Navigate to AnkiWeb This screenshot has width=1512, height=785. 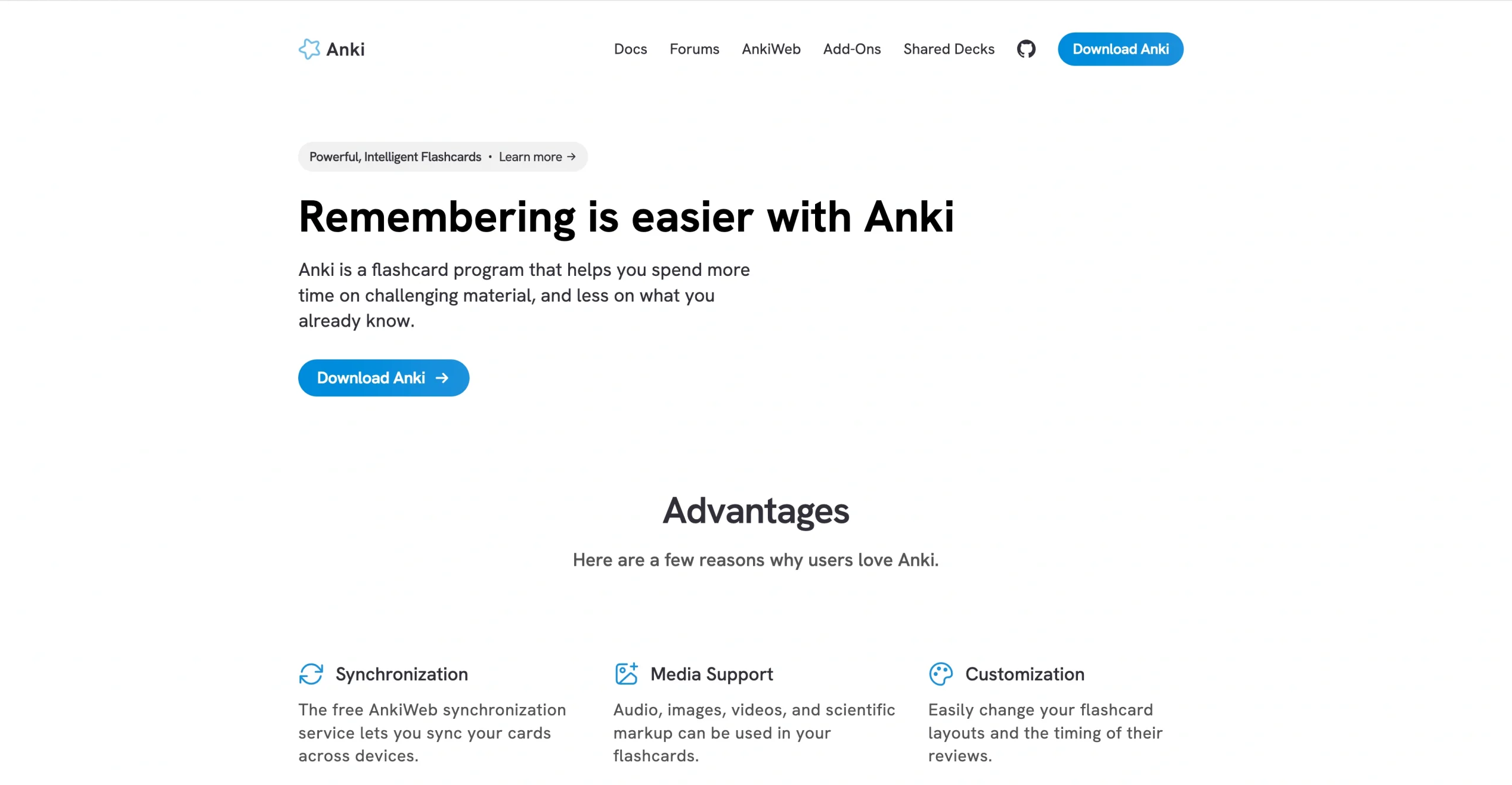771,49
